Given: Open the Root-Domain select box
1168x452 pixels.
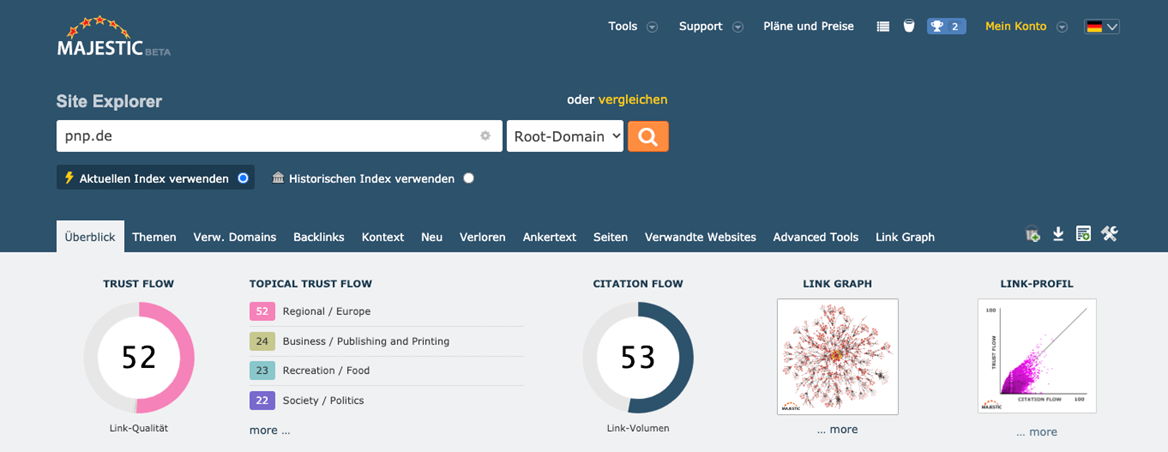Looking at the screenshot, I should [565, 136].
